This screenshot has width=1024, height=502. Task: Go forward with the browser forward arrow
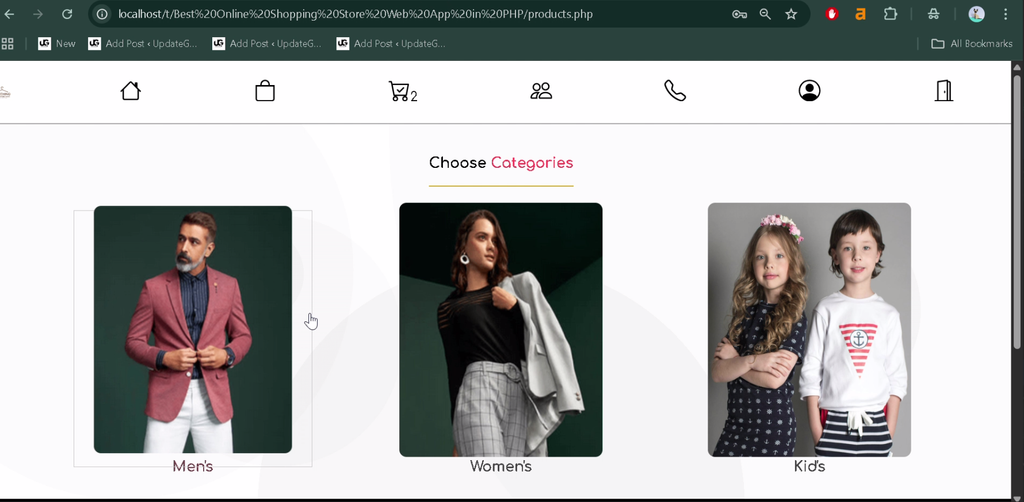pyautogui.click(x=38, y=14)
